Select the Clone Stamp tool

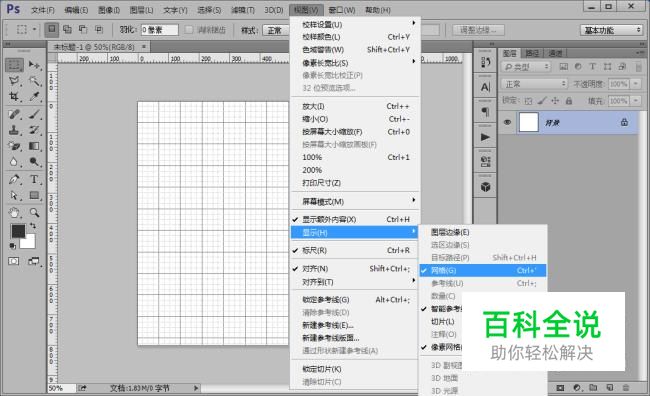pyautogui.click(x=14, y=130)
